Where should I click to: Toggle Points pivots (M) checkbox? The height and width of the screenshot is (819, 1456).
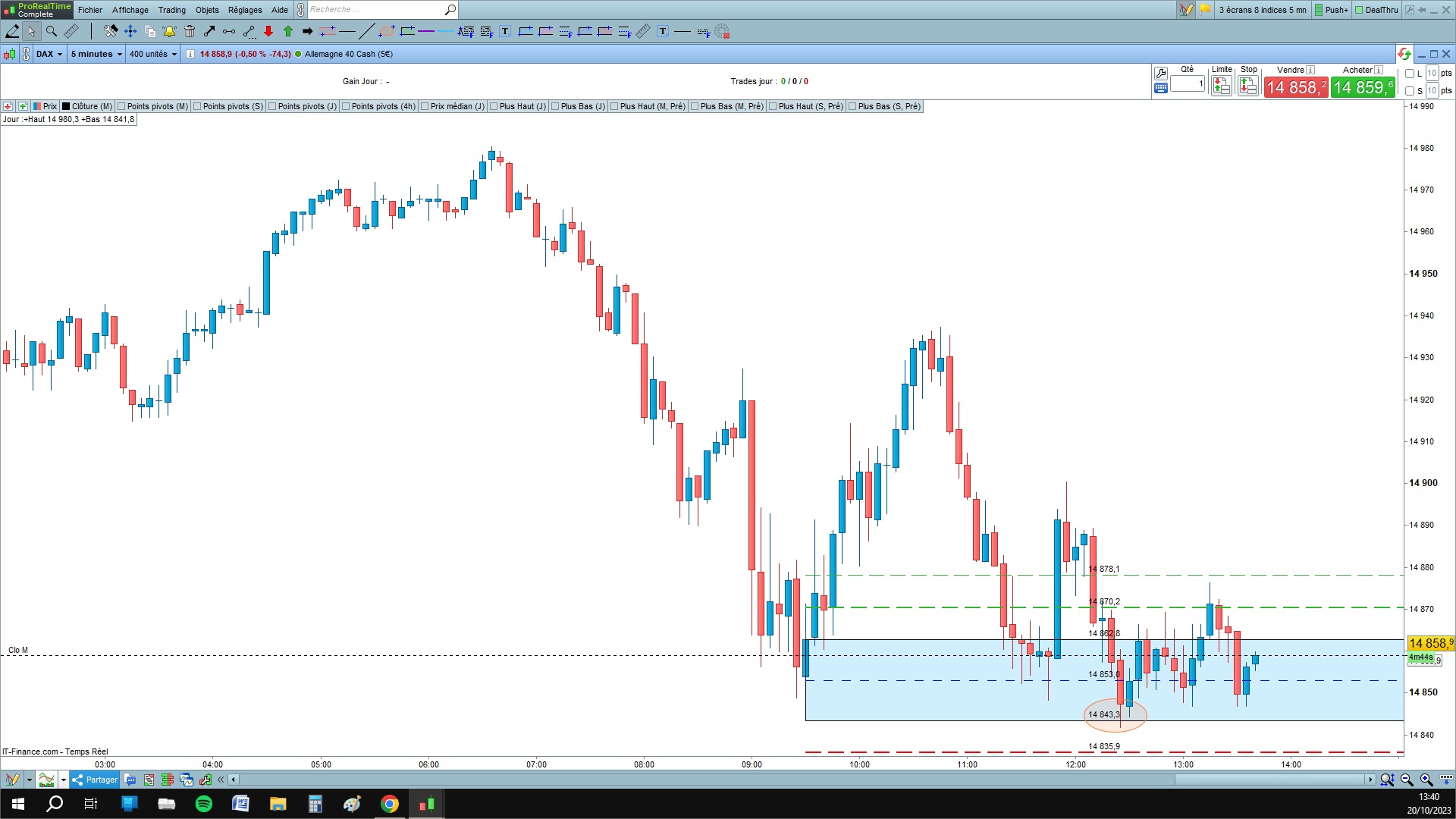(x=121, y=106)
